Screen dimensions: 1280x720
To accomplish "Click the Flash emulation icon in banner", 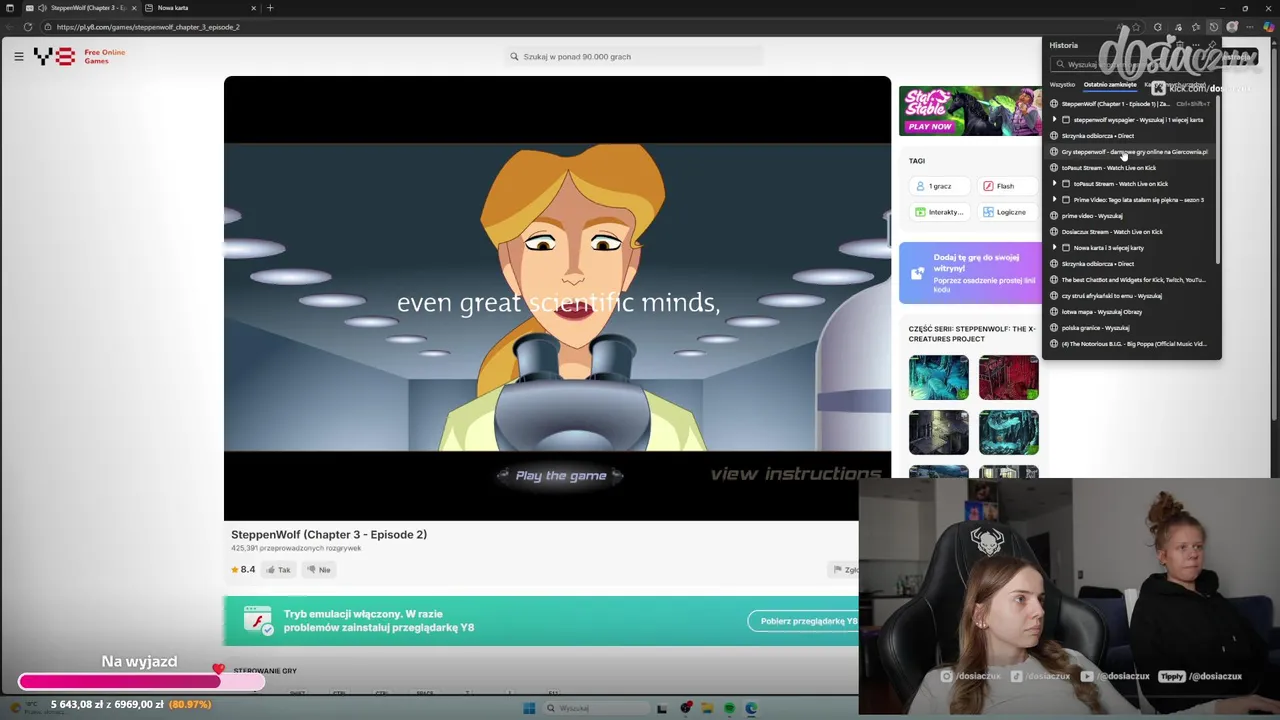I will click(258, 621).
